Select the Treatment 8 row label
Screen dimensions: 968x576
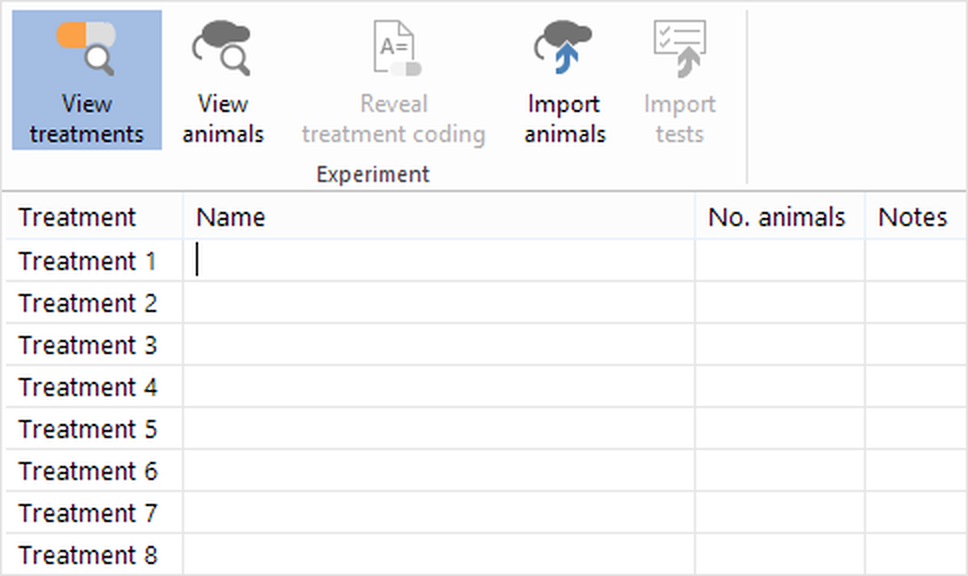(x=88, y=555)
